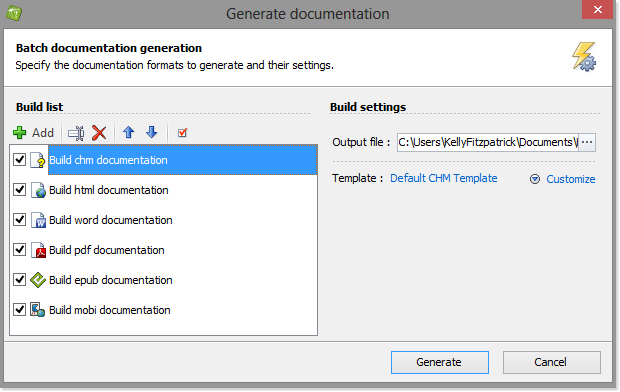Click the mobi documentation icon

point(38,310)
